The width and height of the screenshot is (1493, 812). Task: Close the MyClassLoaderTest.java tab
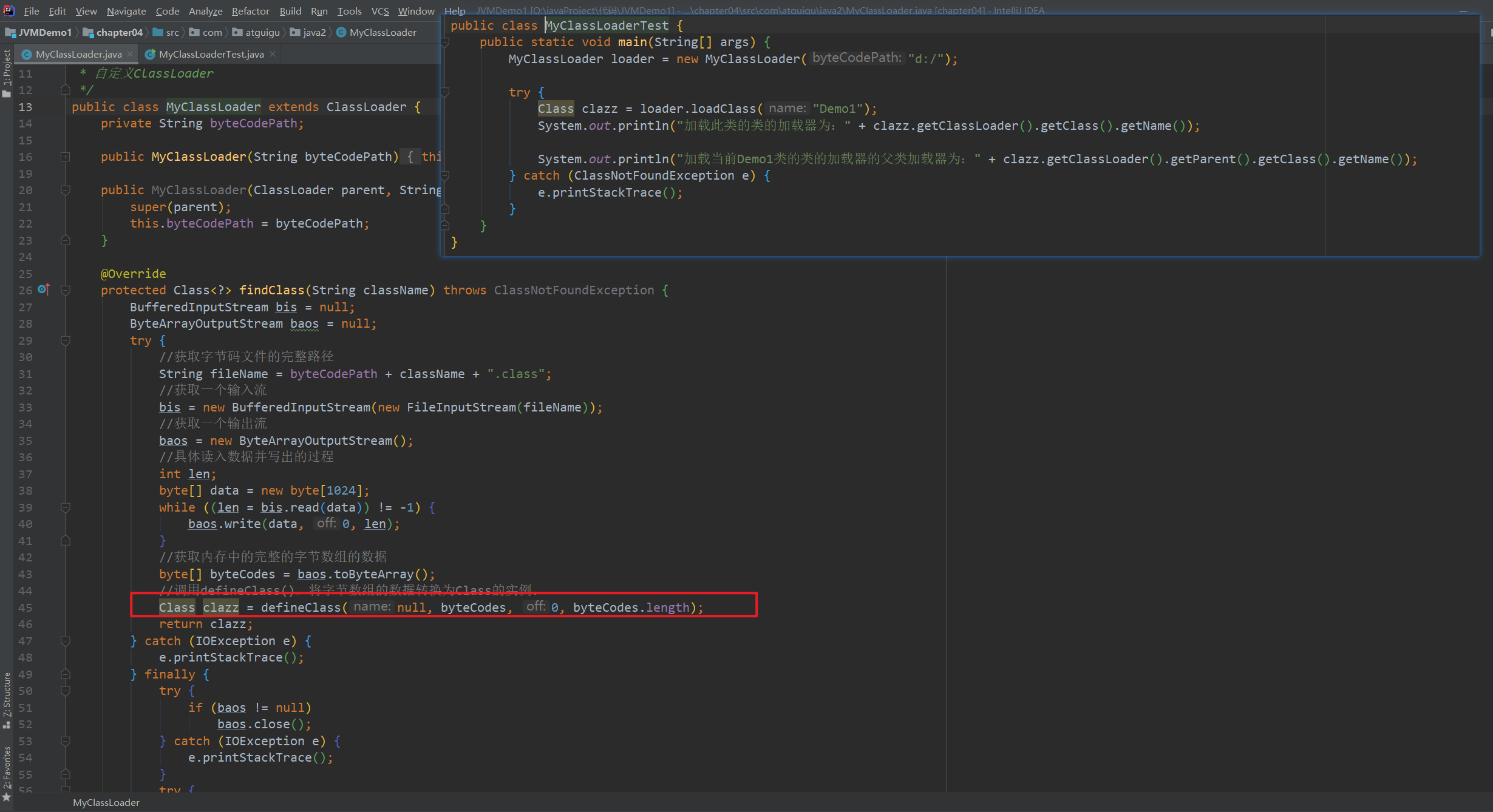coord(273,54)
